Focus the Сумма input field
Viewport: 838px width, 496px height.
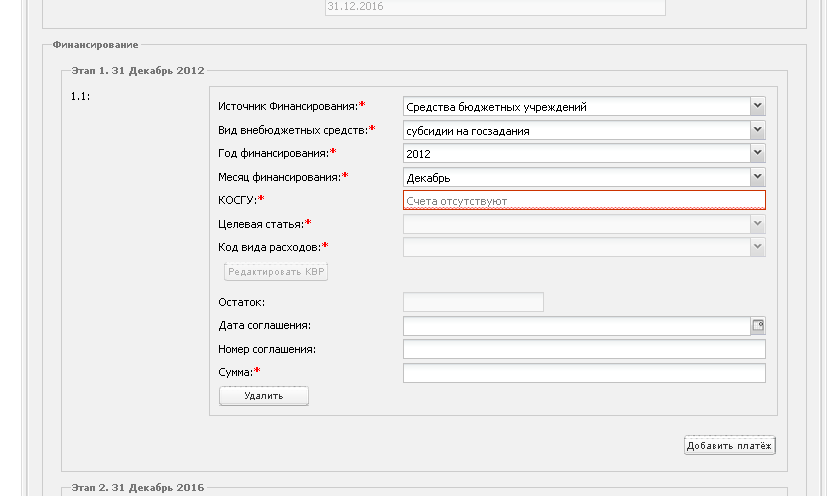[x=584, y=373]
